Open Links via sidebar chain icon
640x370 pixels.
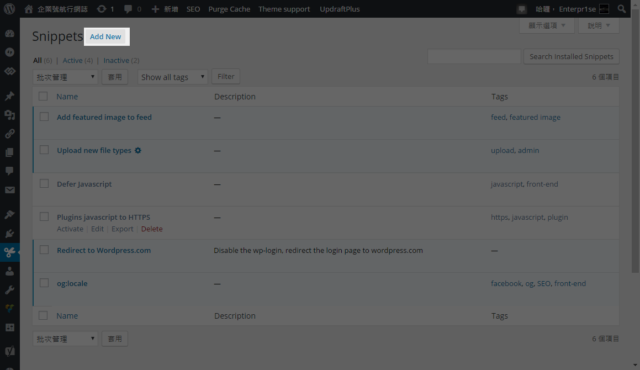point(9,134)
